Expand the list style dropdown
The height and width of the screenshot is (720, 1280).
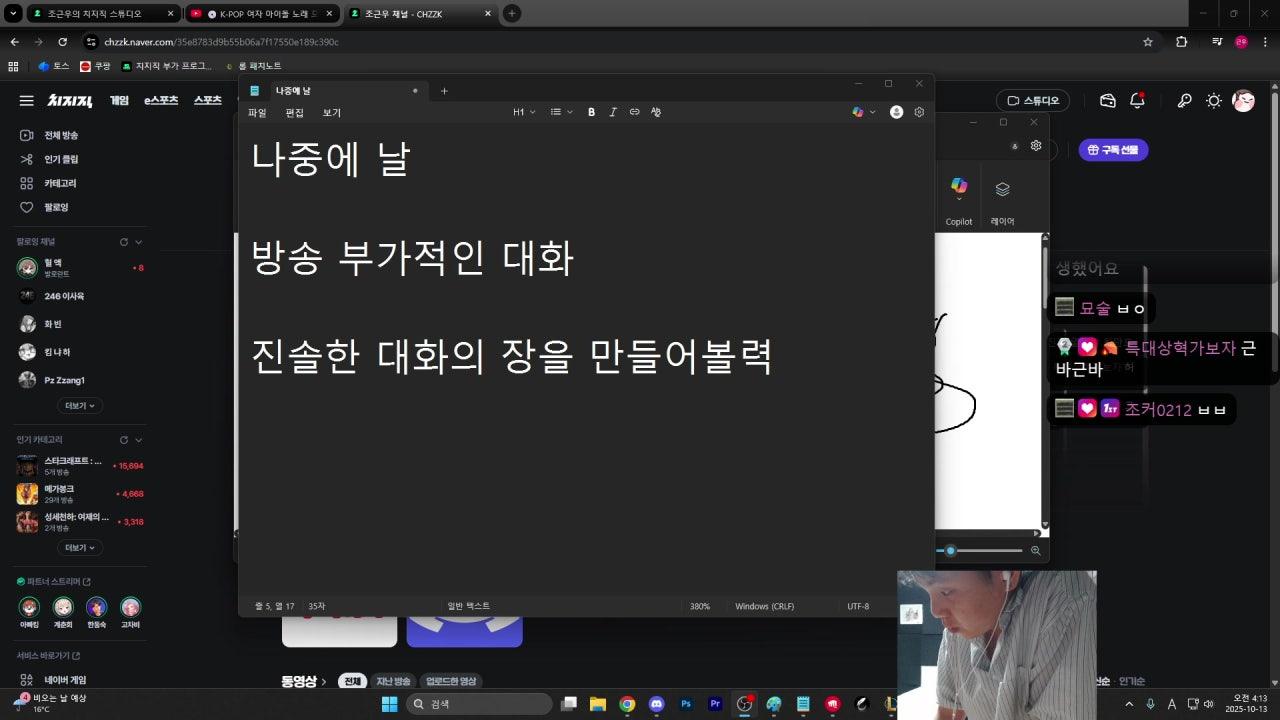point(561,112)
